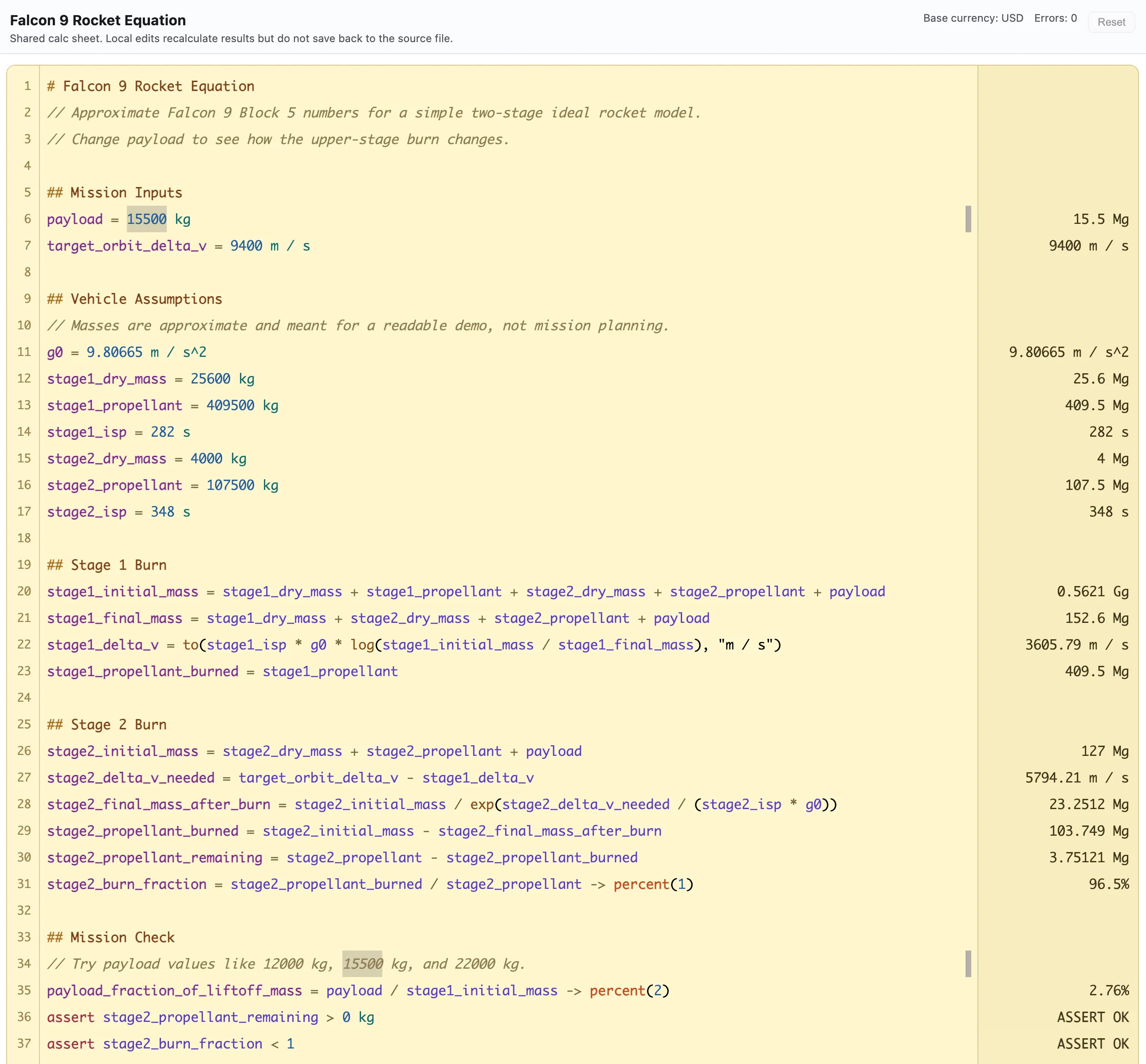Click the value 9400 in target_orbit_delta_v

[246, 246]
